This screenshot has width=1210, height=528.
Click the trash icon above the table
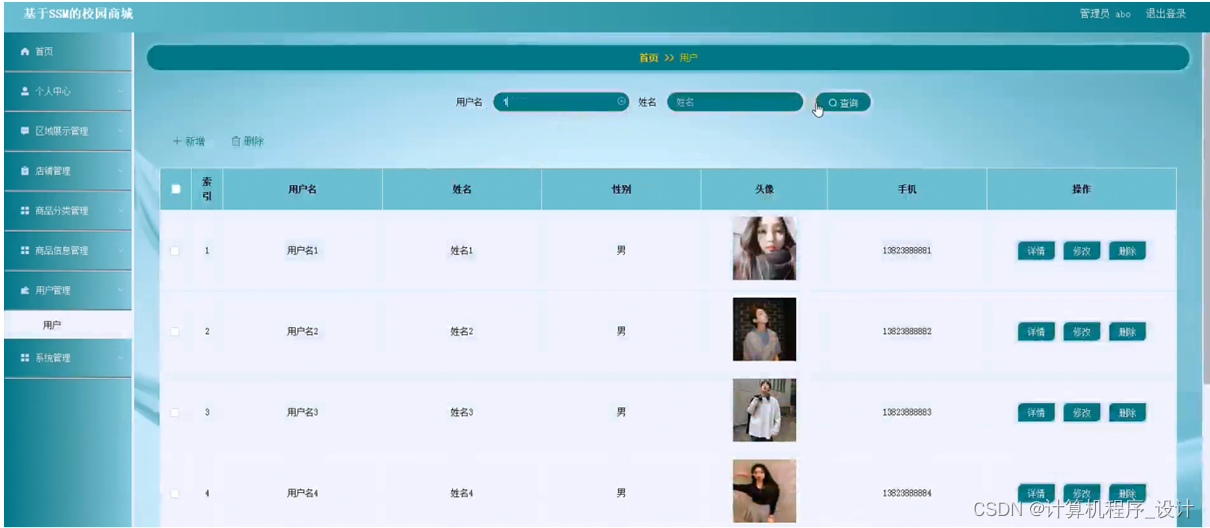coord(236,142)
